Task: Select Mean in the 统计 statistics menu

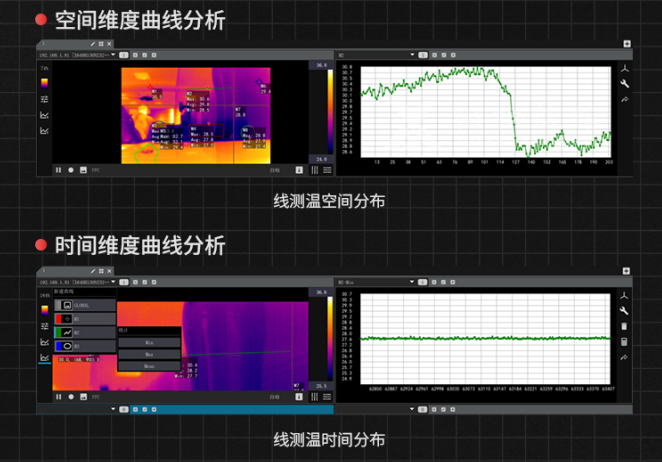Action: (149, 366)
